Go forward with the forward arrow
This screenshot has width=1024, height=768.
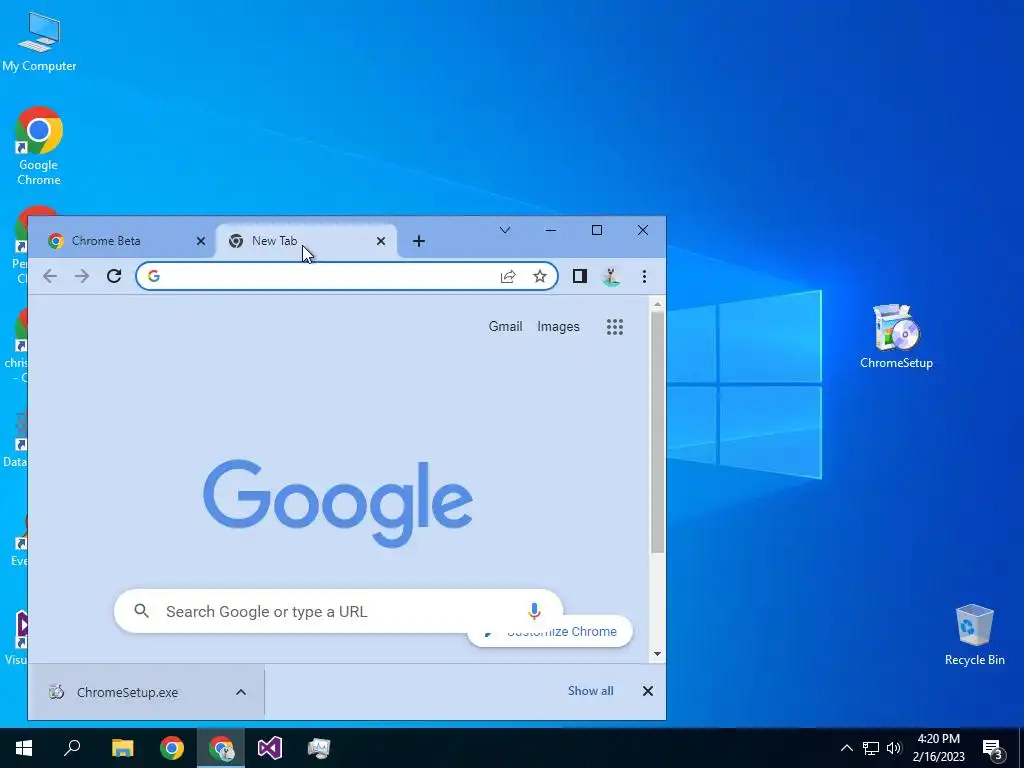82,276
